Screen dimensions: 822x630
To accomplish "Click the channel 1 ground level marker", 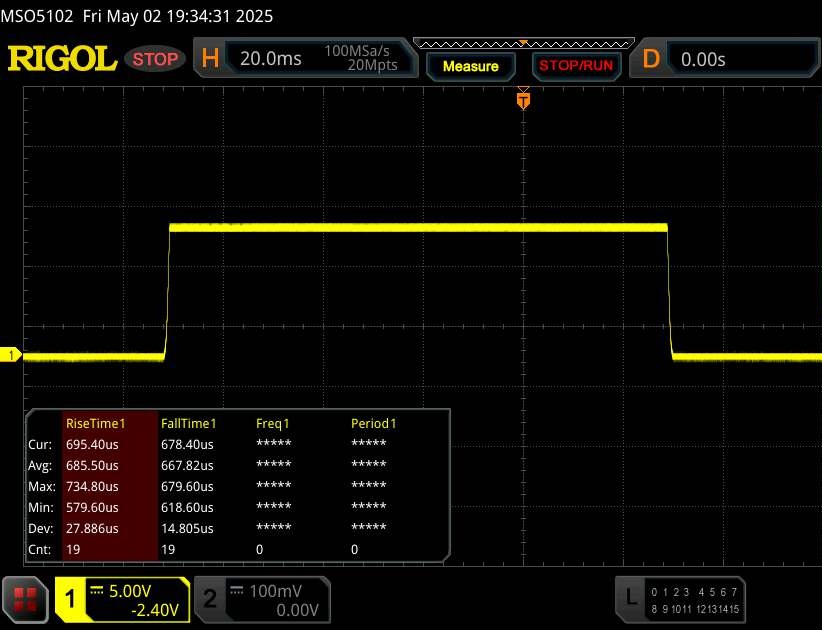I will coord(10,355).
